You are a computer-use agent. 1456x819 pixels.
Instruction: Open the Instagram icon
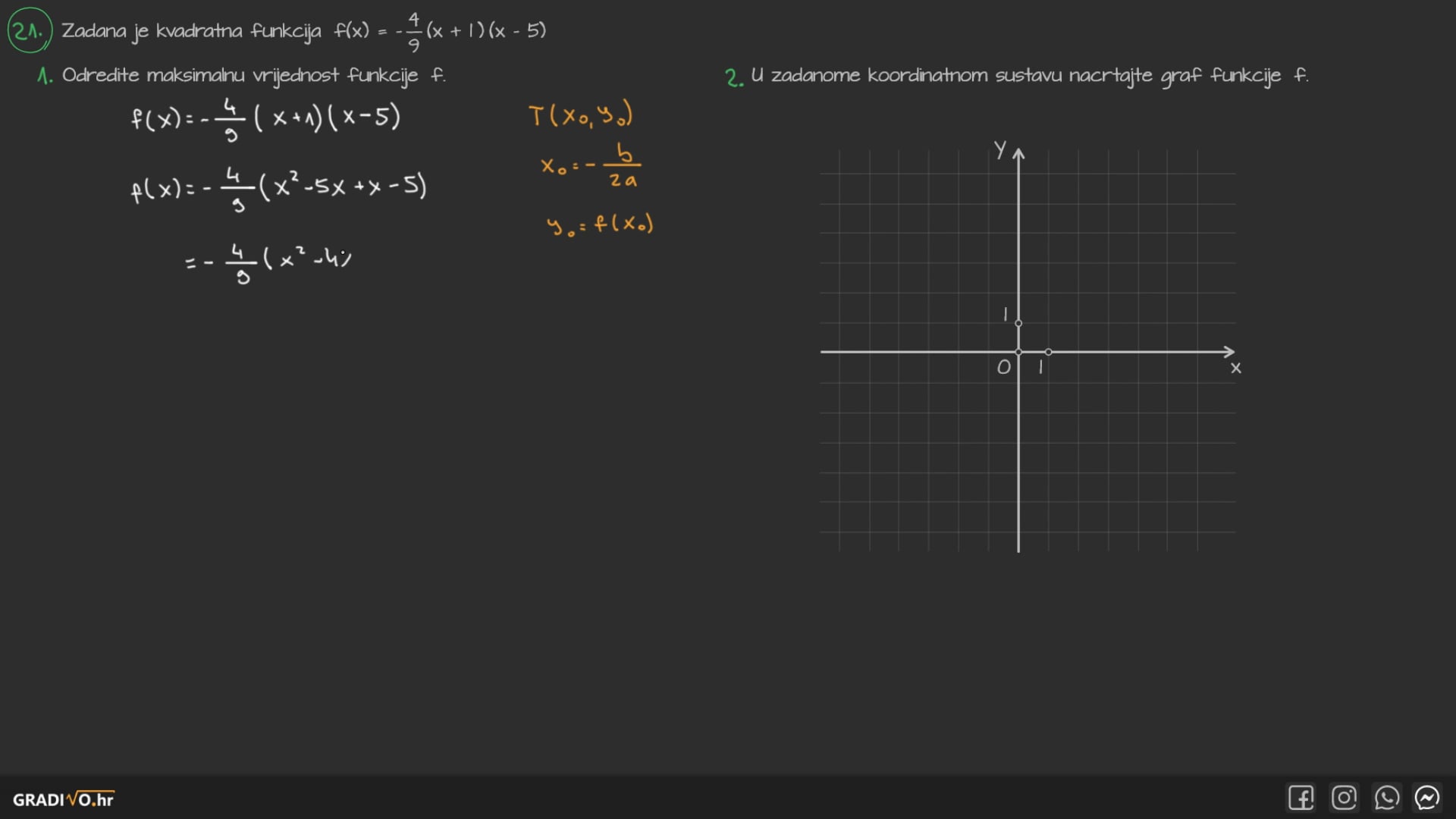(1344, 798)
